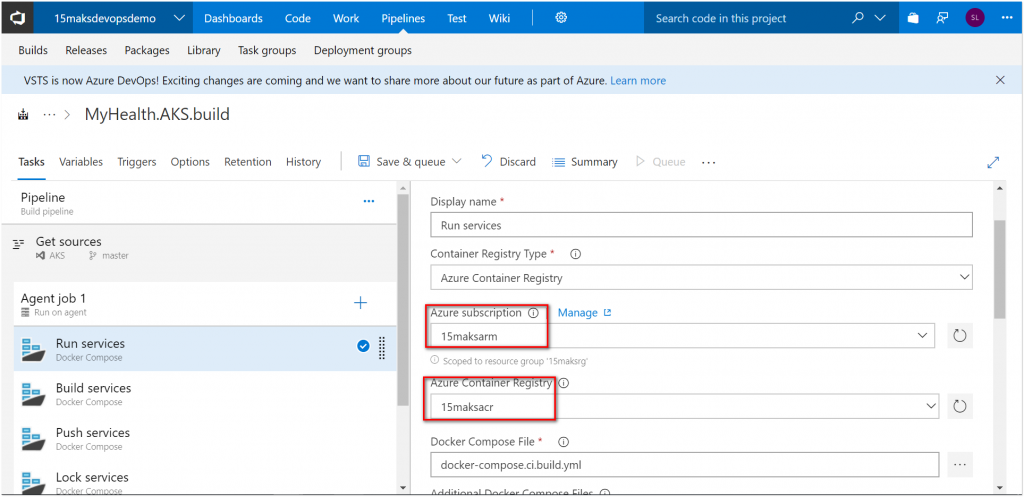Go to Code hub
Image resolution: width=1024 pixels, height=497 pixels.
pyautogui.click(x=298, y=18)
